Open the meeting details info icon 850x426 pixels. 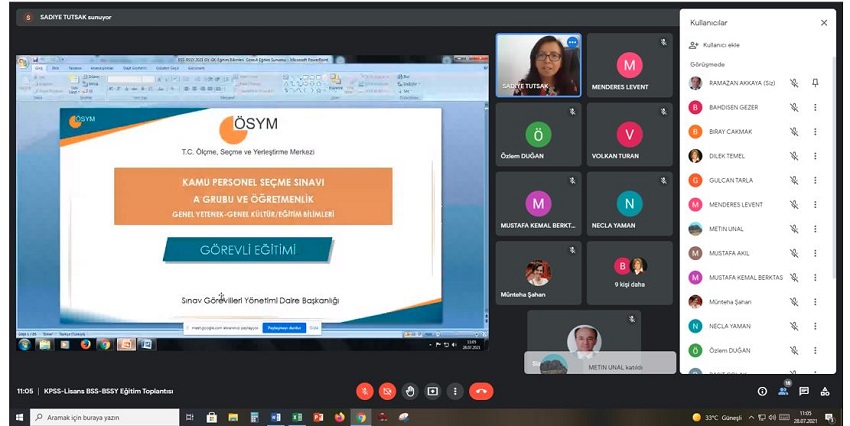point(762,391)
